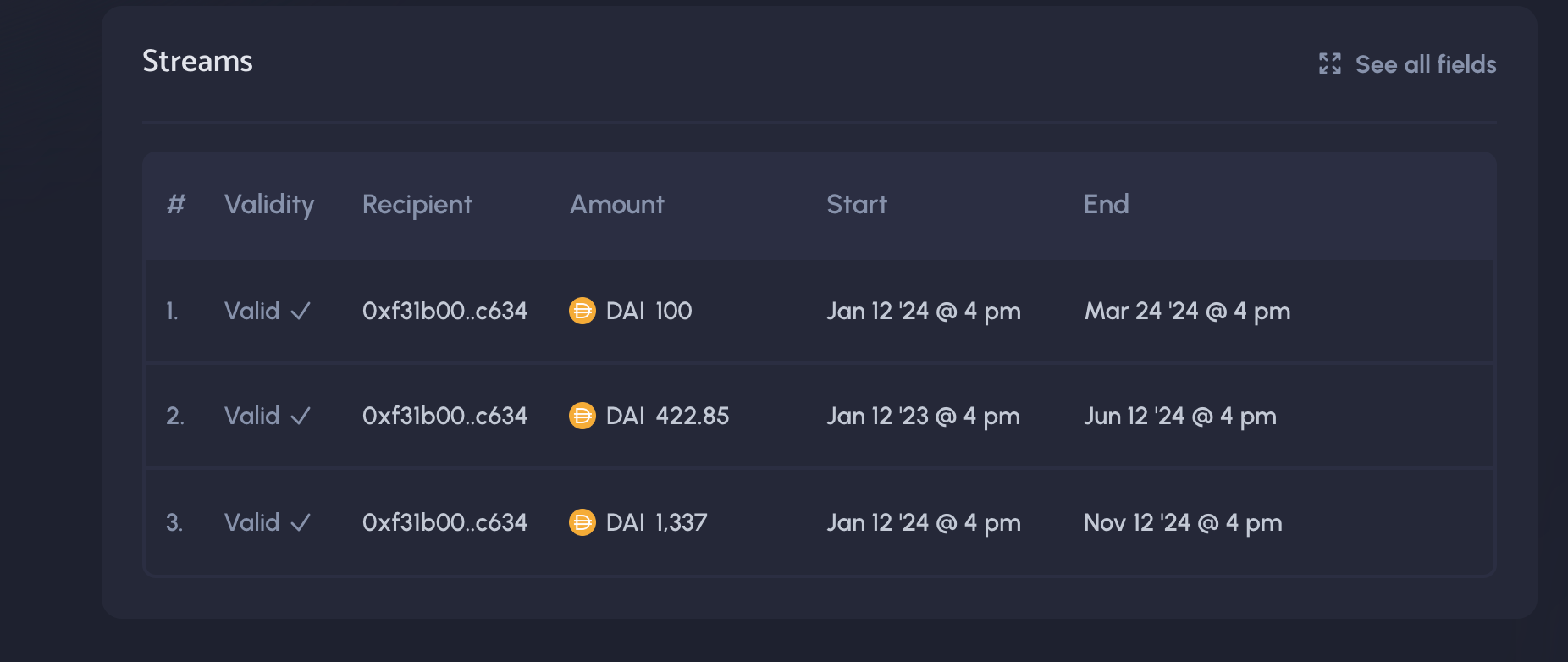Viewport: 1568px width, 662px height.
Task: Click the DAI token icon in row 1
Action: pyautogui.click(x=582, y=312)
